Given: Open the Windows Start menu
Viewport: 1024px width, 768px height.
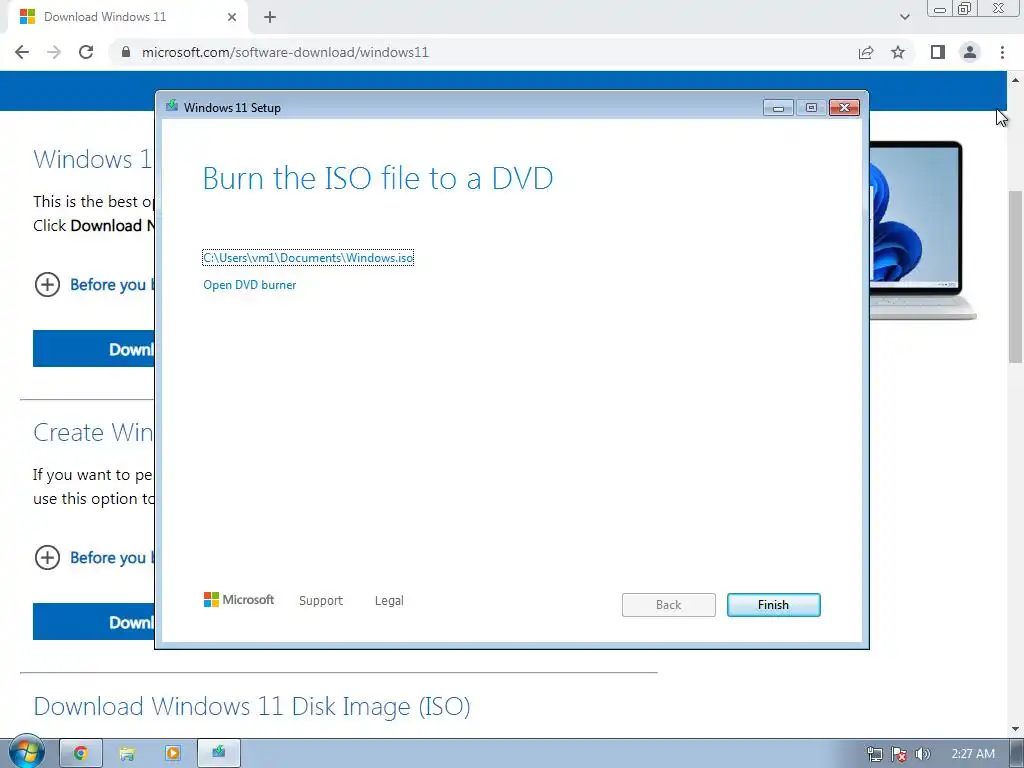Looking at the screenshot, I should point(27,752).
